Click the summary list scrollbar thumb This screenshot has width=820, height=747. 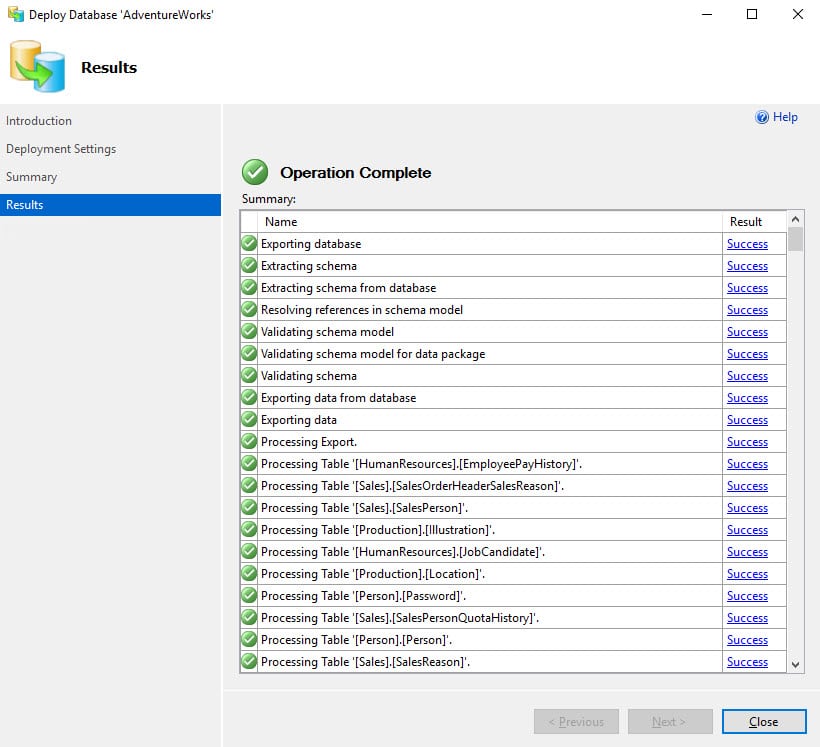point(795,239)
